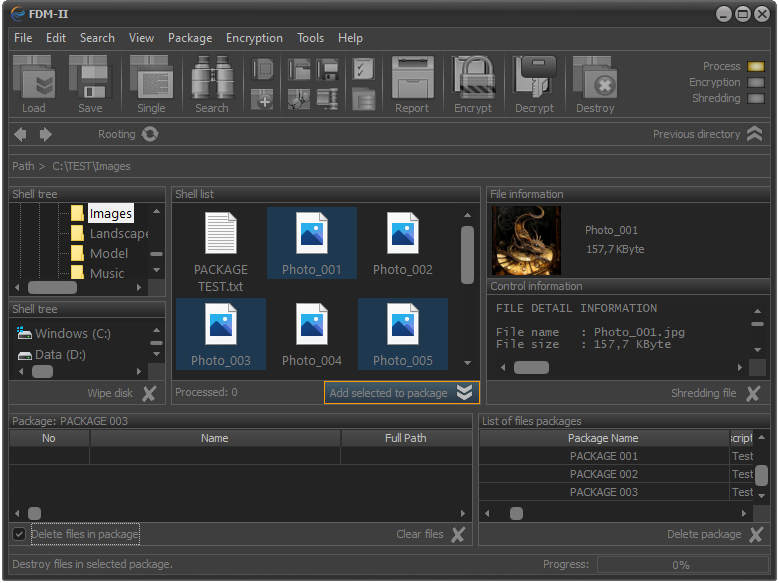
Task: Click the Load toolbar icon
Action: point(33,77)
